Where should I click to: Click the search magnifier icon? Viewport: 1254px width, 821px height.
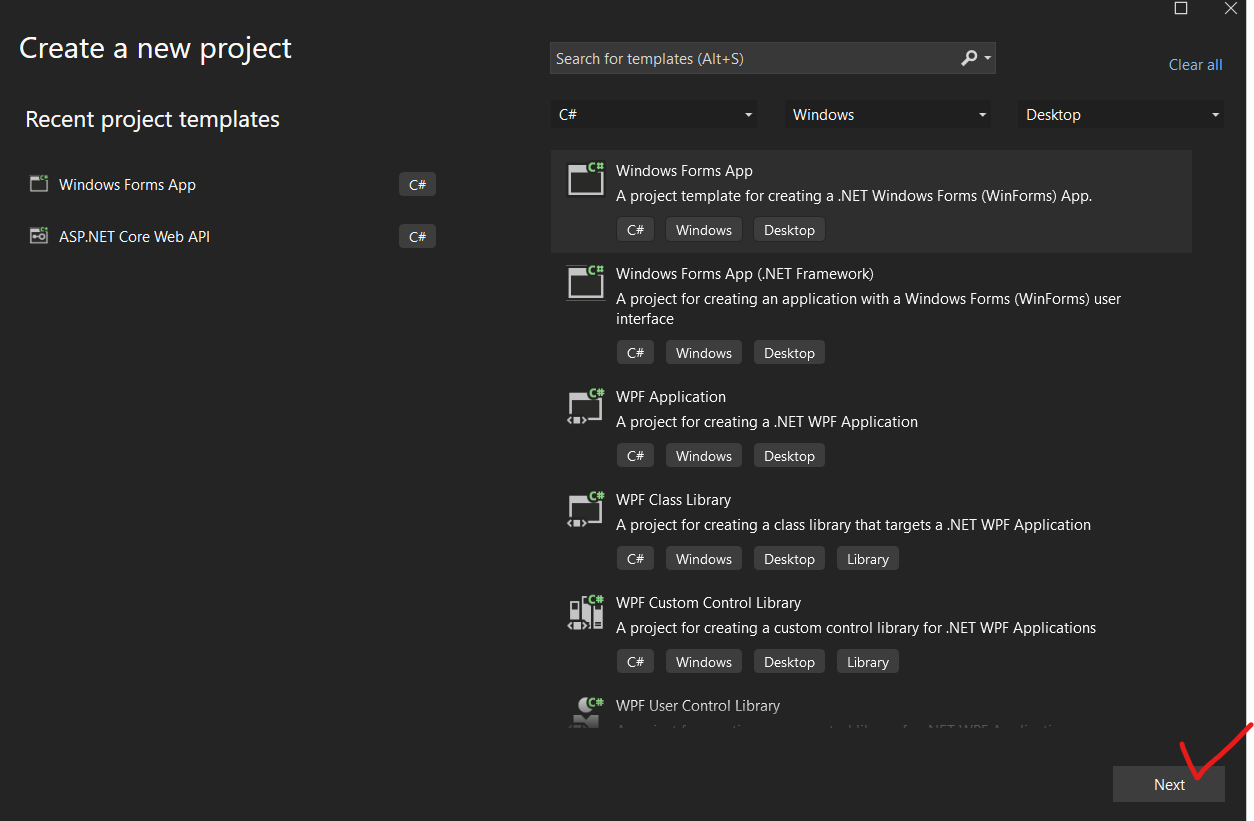pyautogui.click(x=969, y=58)
